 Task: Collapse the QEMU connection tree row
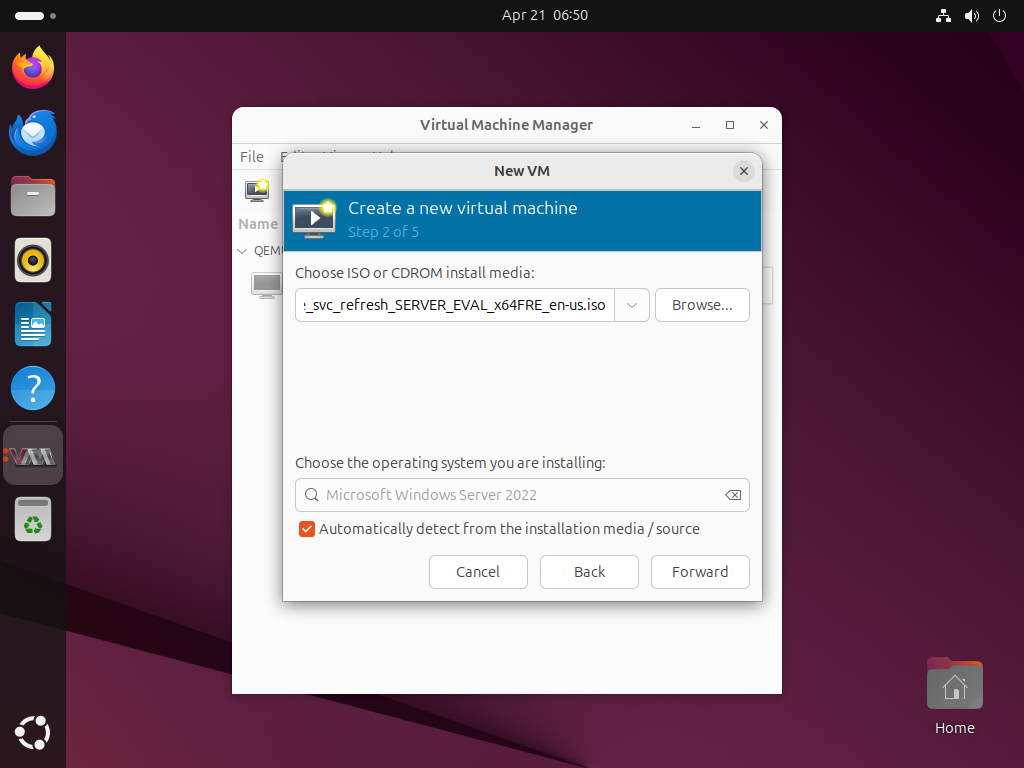point(242,251)
